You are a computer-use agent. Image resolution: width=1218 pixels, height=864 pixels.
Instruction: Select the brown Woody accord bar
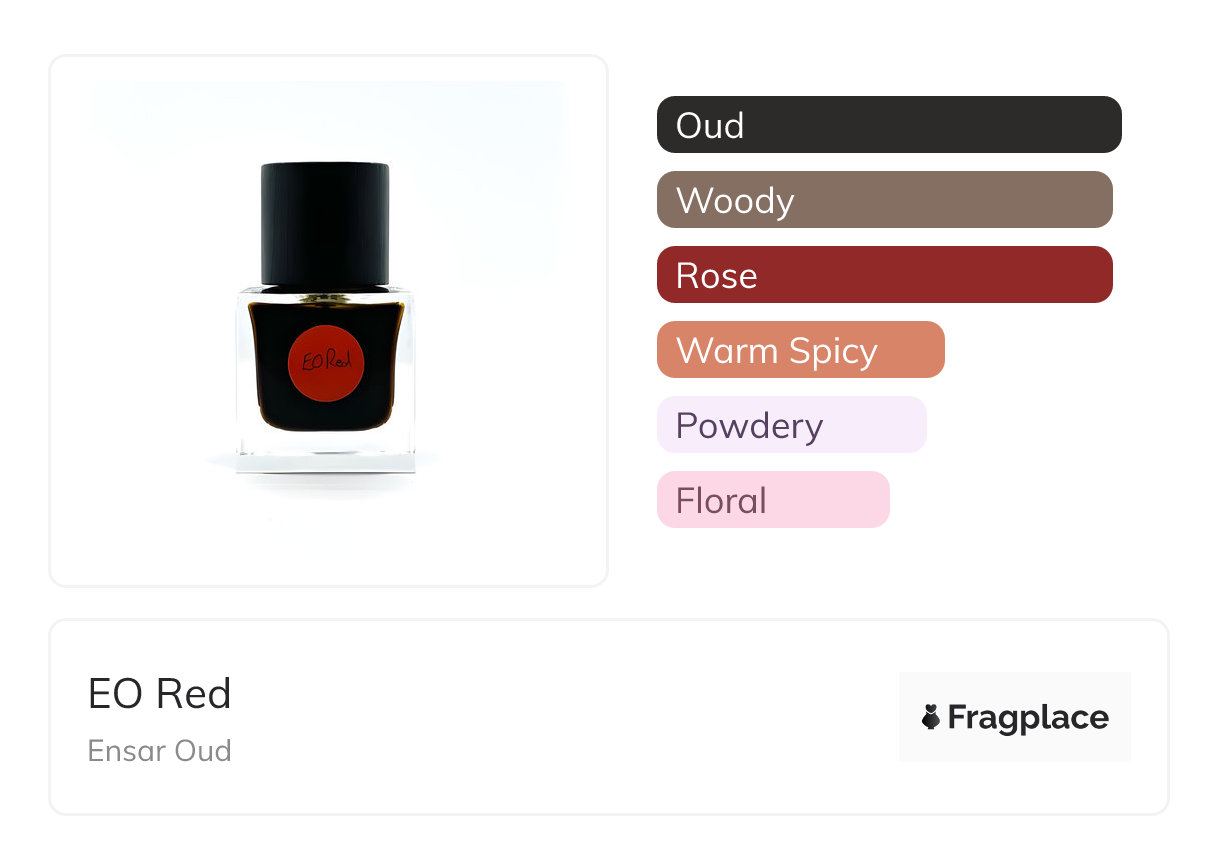884,200
